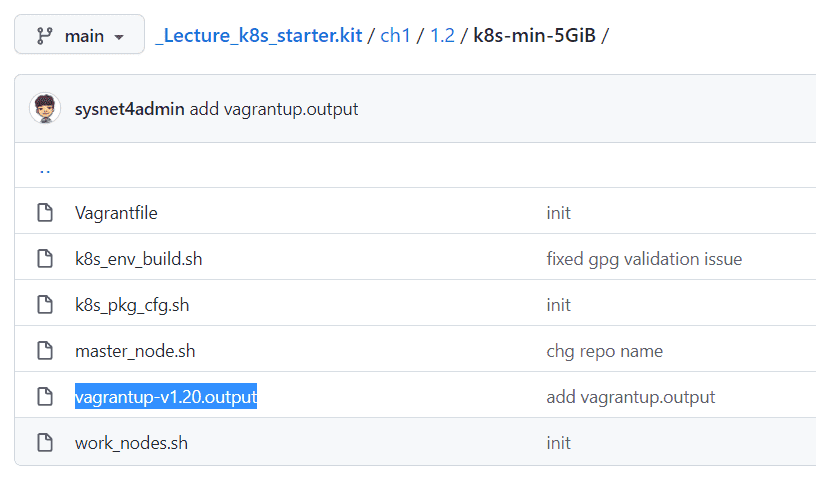Open the sysnet4admin user profile link
This screenshot has height=477, width=816.
coord(130,109)
